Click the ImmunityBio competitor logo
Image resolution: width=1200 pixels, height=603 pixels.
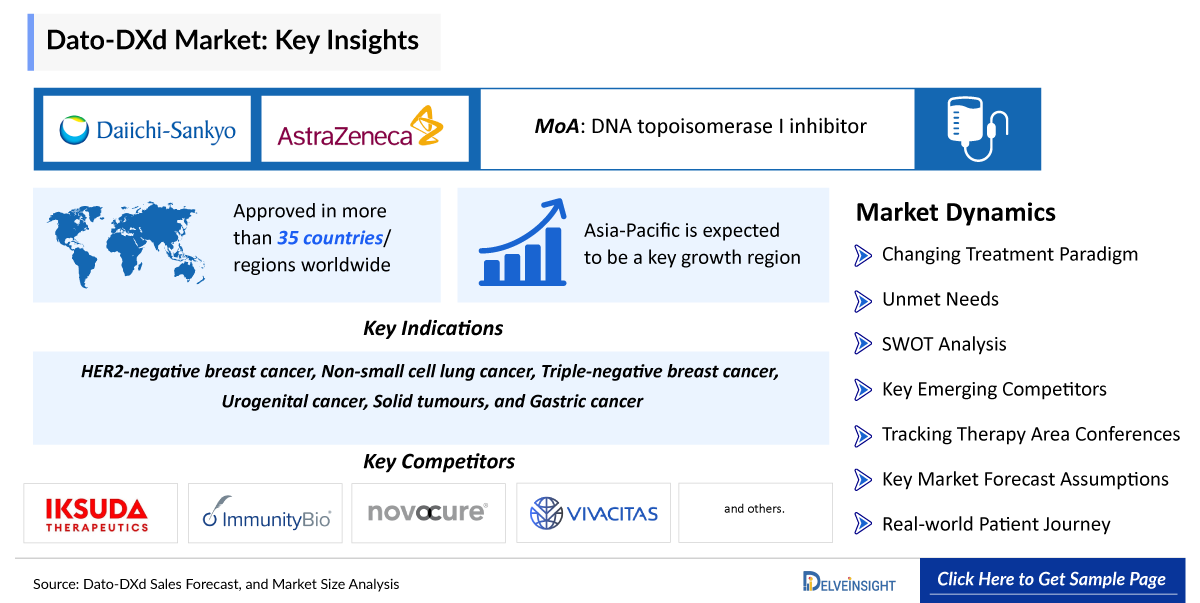click(x=265, y=513)
